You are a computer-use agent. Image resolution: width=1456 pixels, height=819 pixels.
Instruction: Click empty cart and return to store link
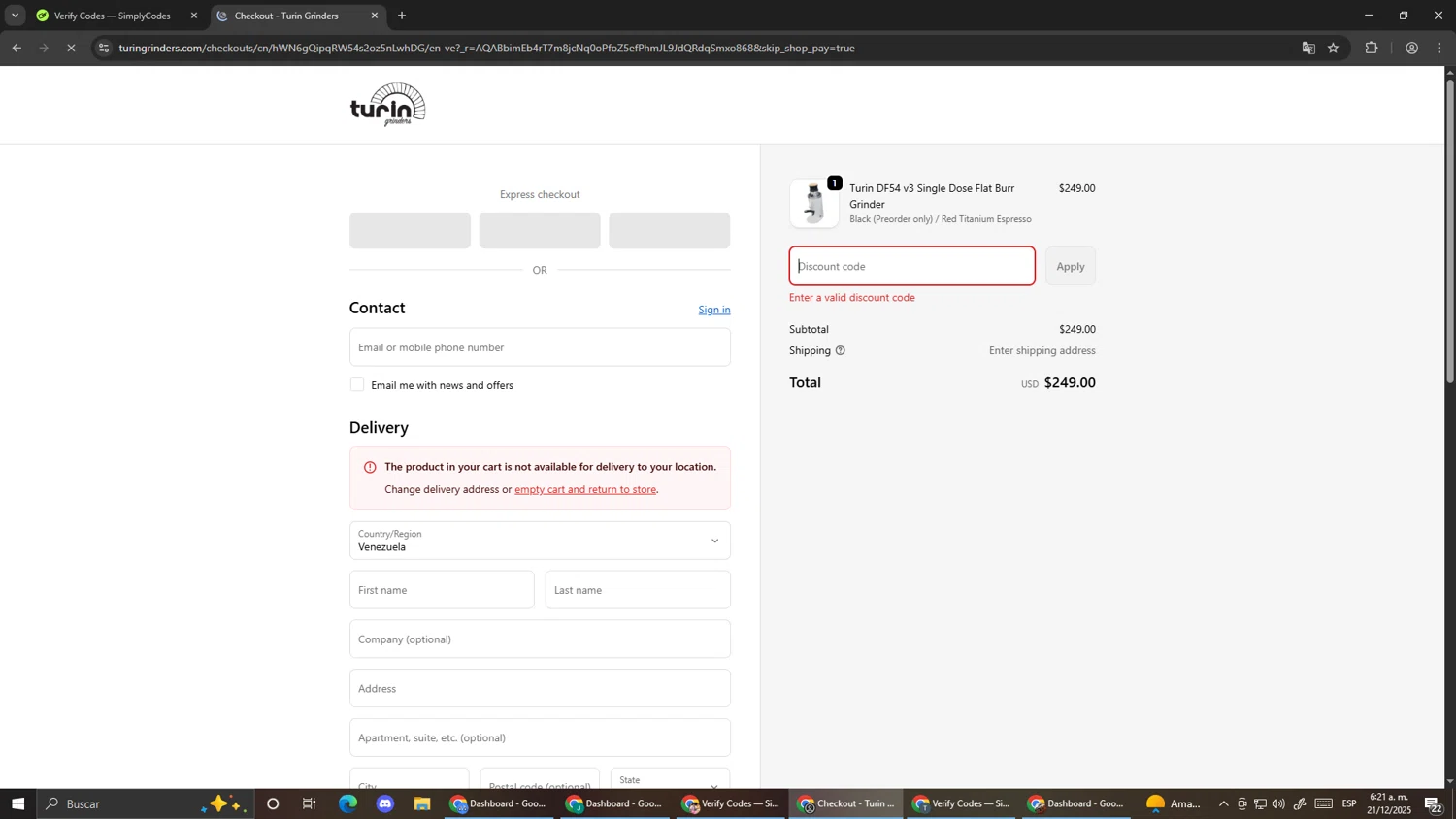(585, 489)
